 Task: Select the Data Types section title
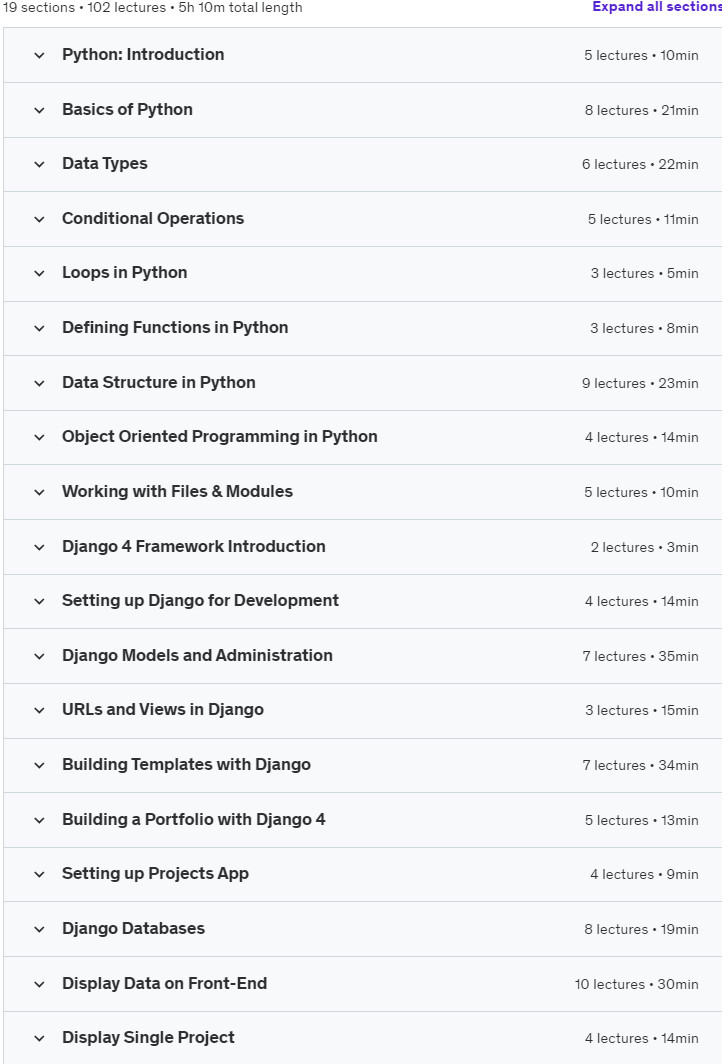104,164
